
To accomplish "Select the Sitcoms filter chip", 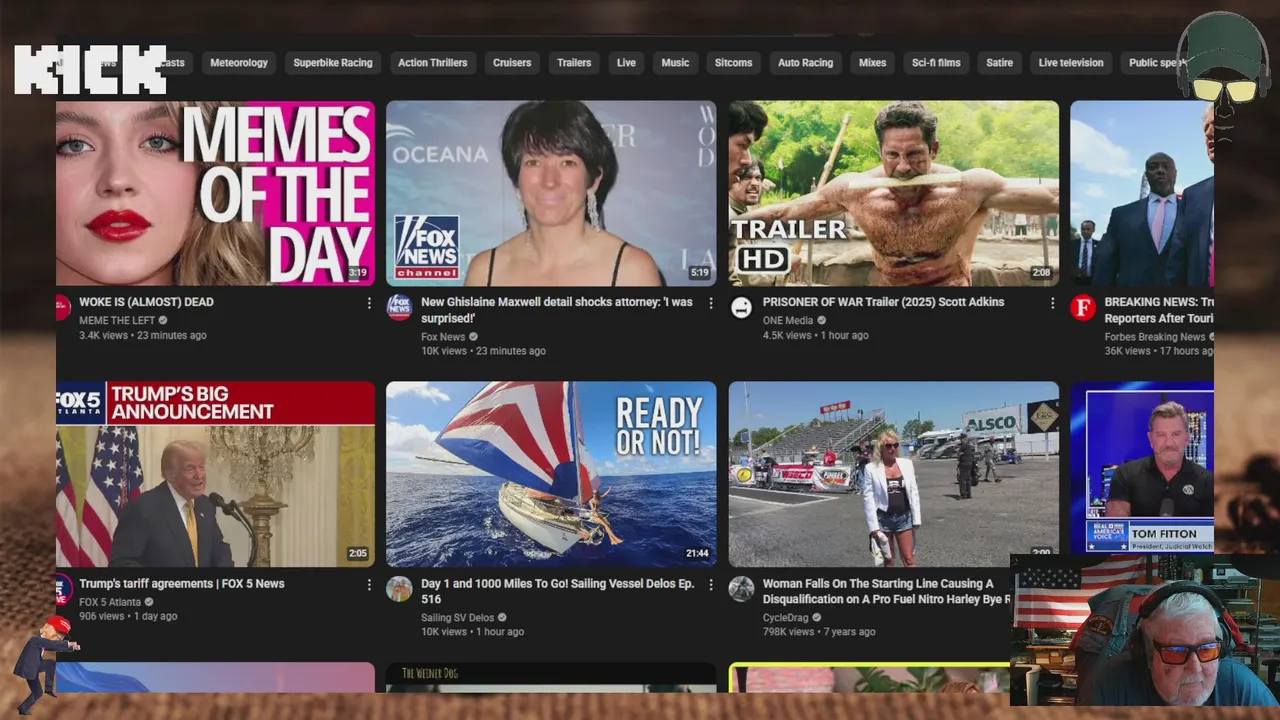I will click(733, 63).
